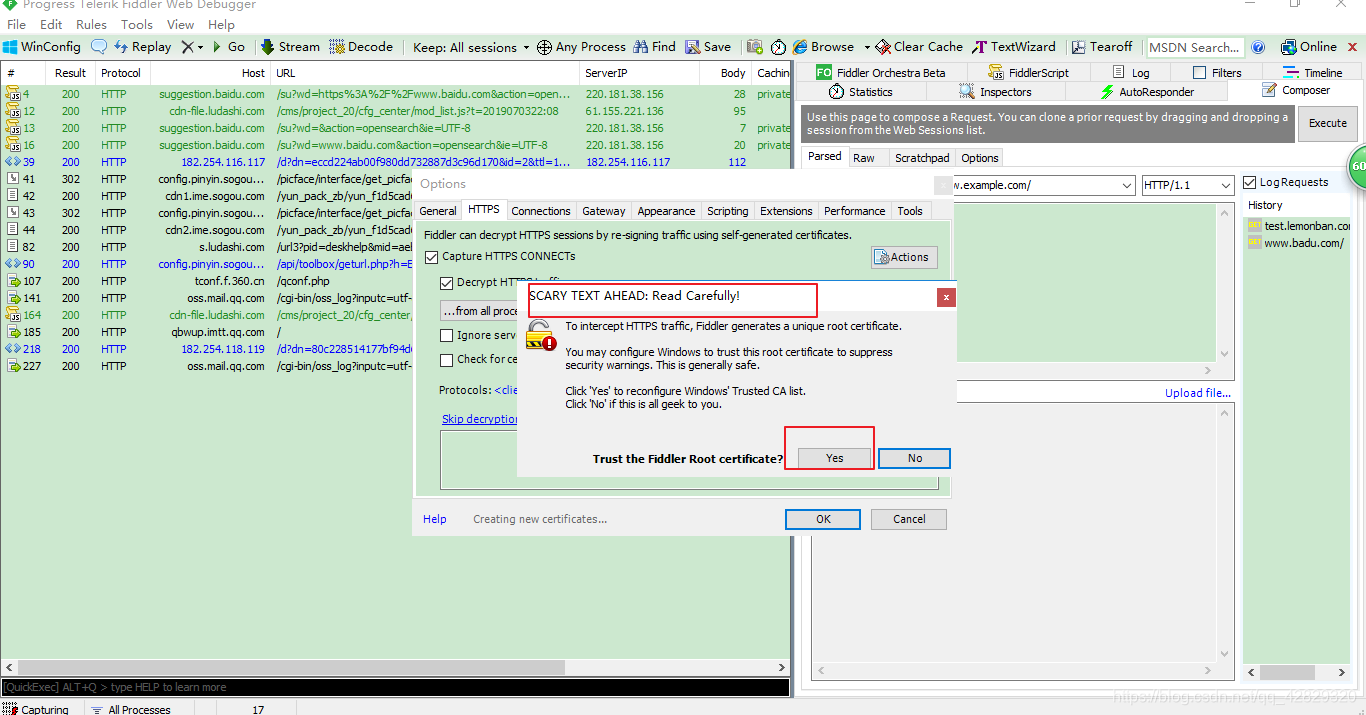Click the Any Process target icon
This screenshot has width=1366, height=715.
(544, 47)
